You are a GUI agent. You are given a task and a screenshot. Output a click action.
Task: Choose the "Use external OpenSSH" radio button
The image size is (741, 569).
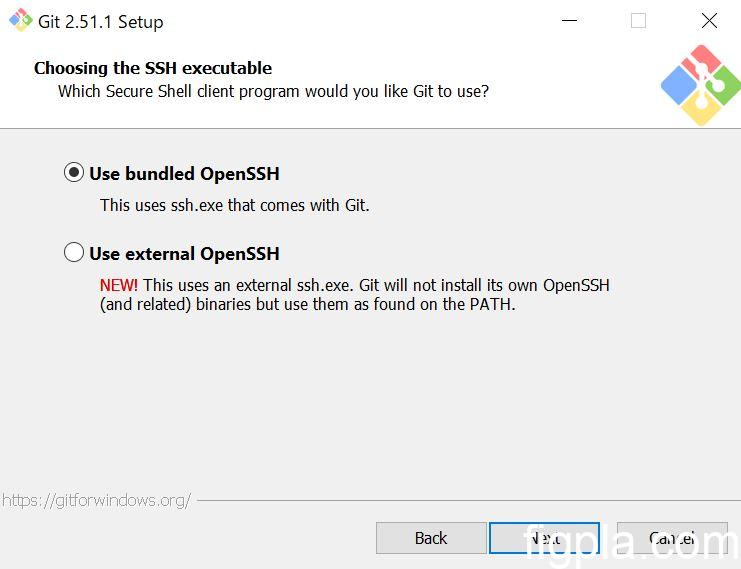click(x=74, y=253)
